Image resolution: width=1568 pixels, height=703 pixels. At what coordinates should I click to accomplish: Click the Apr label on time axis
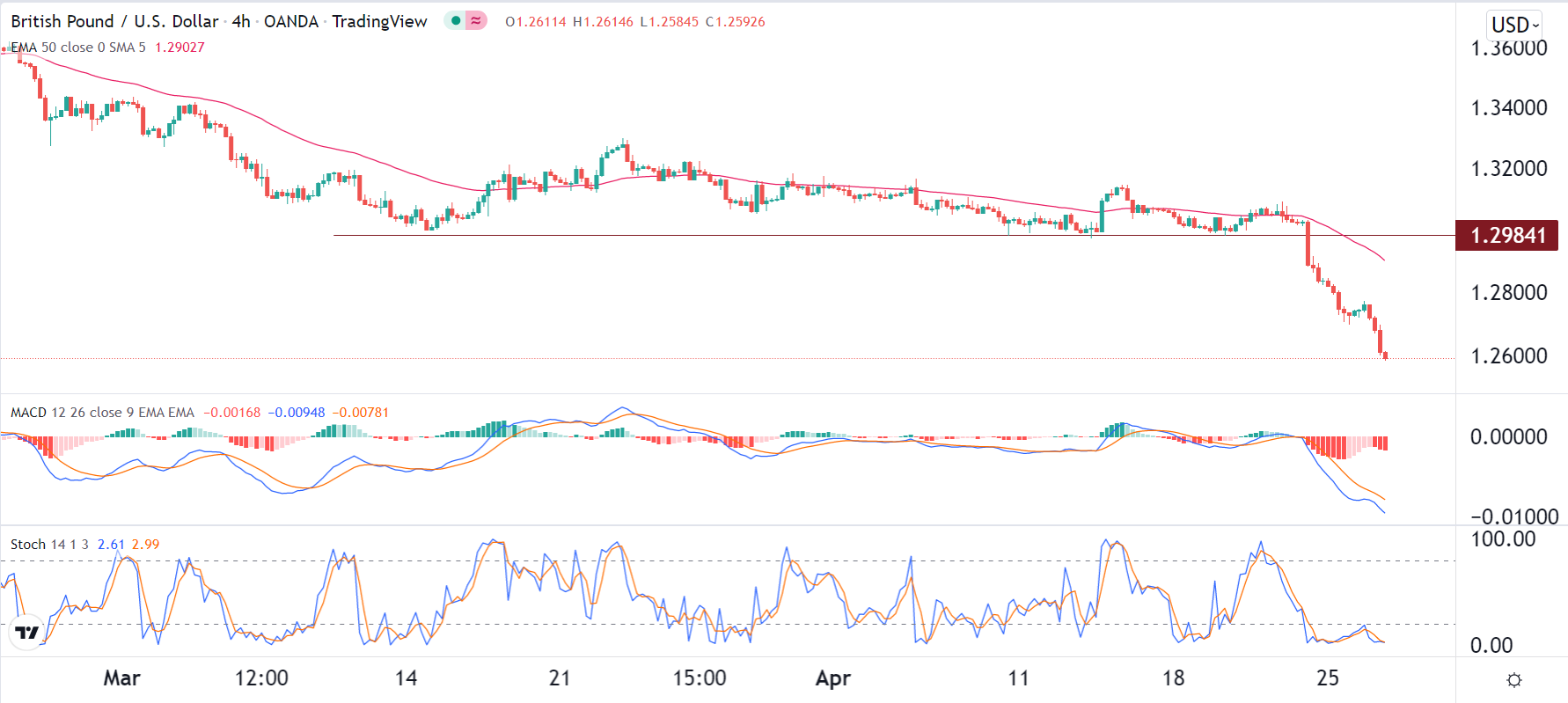click(x=832, y=678)
